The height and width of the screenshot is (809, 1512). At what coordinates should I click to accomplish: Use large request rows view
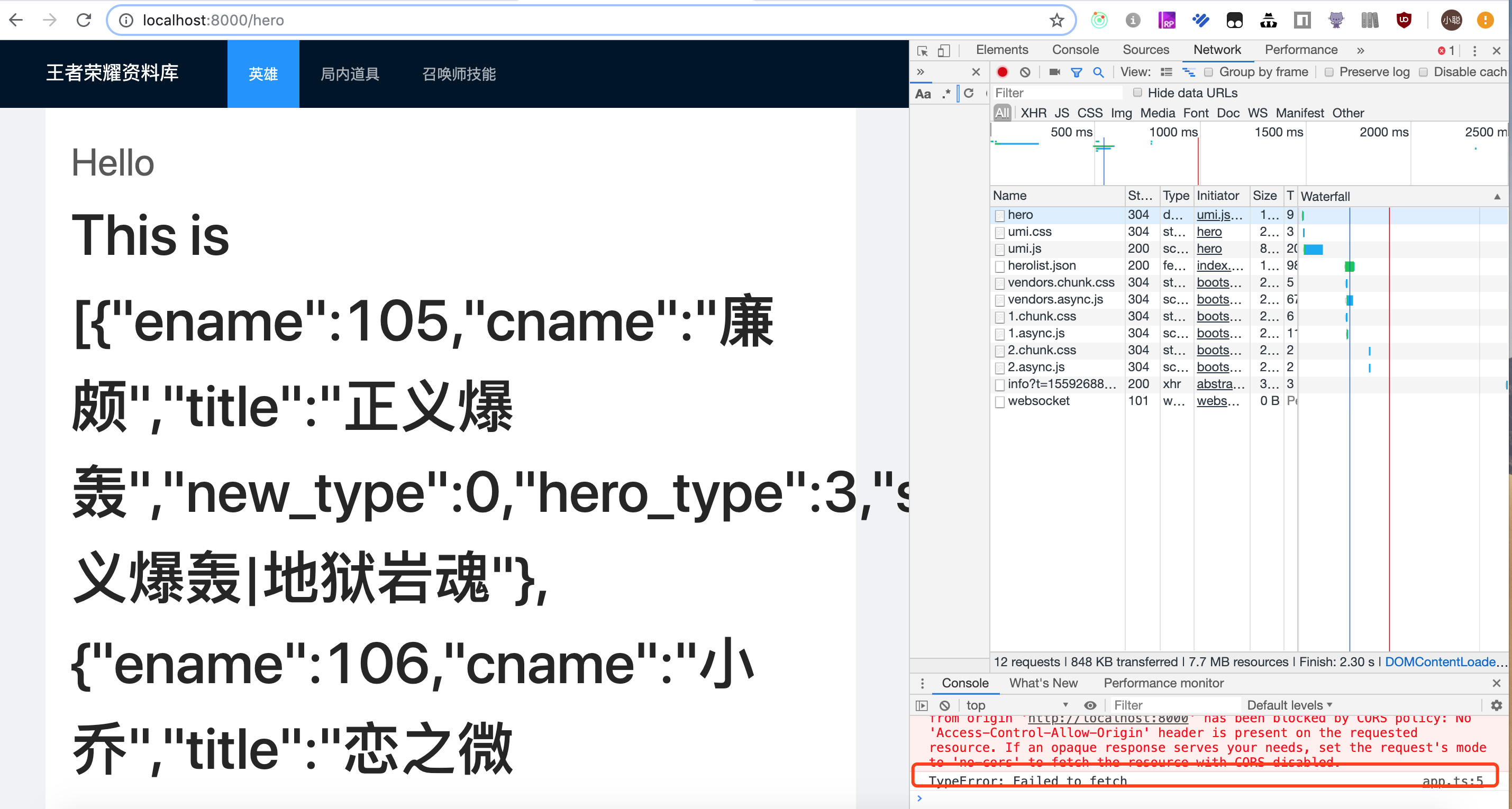[x=1167, y=71]
